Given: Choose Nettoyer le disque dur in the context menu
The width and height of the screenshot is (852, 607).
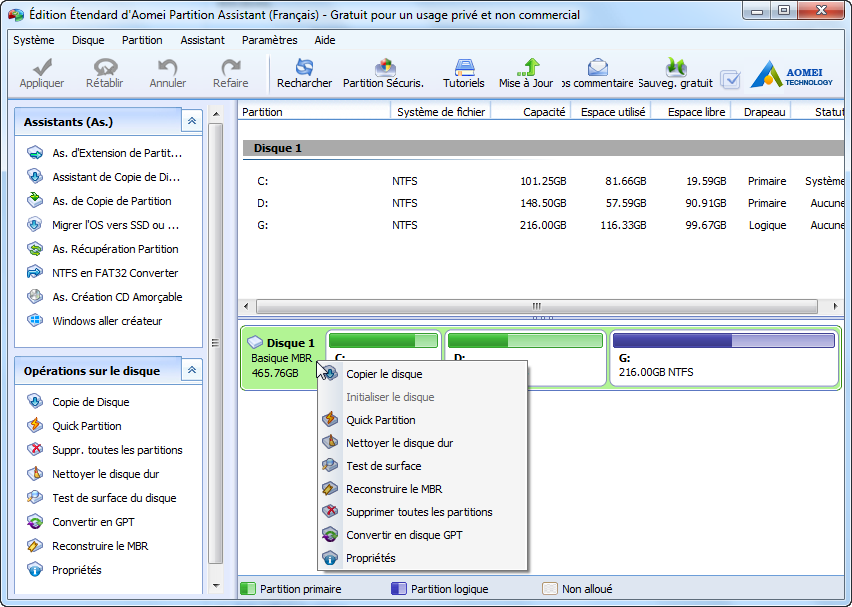Looking at the screenshot, I should 423,443.
